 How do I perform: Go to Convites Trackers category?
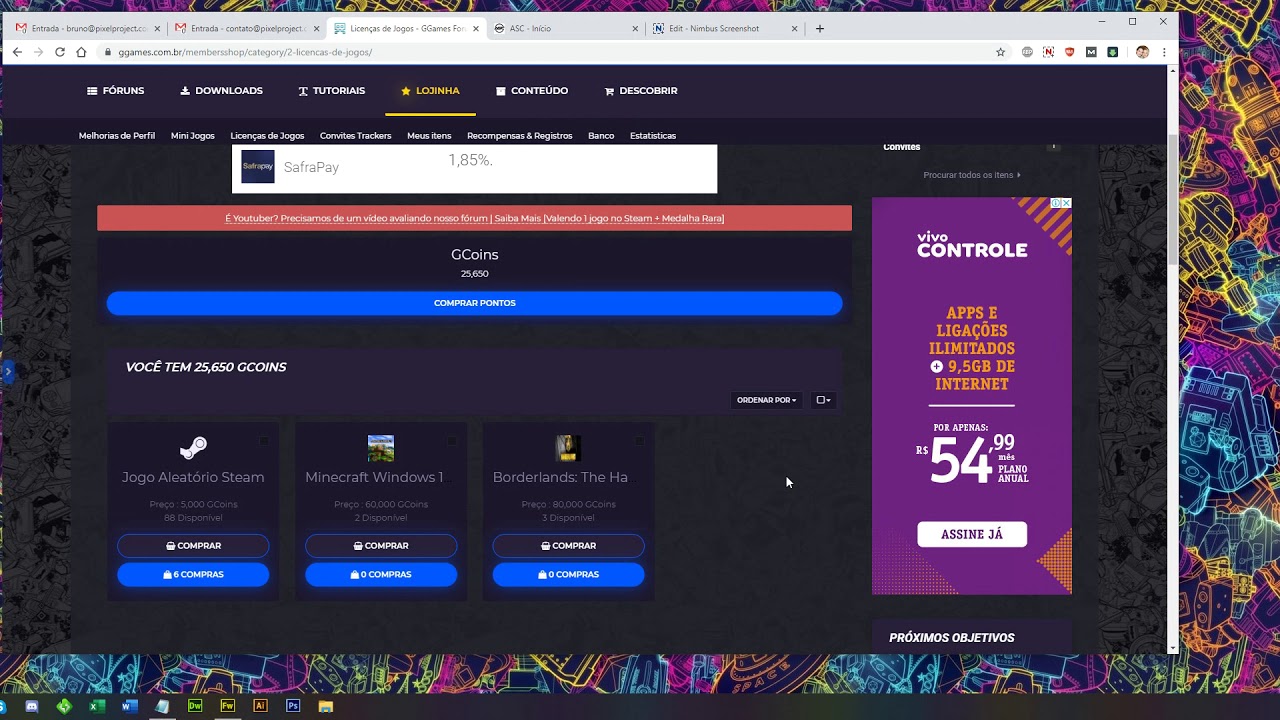coord(356,136)
